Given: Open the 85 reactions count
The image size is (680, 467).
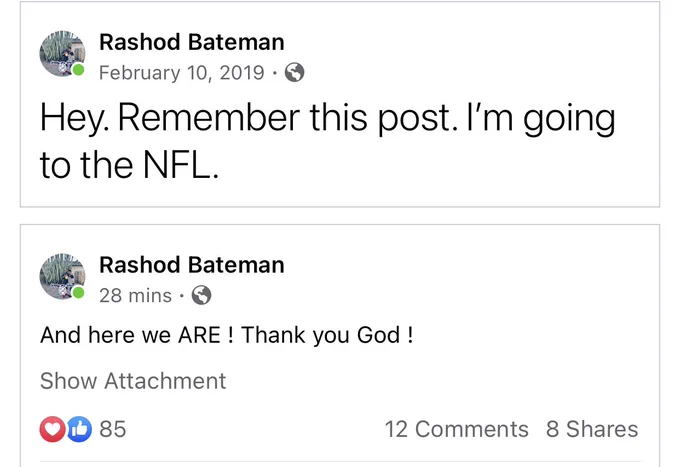Looking at the screenshot, I should tap(113, 429).
